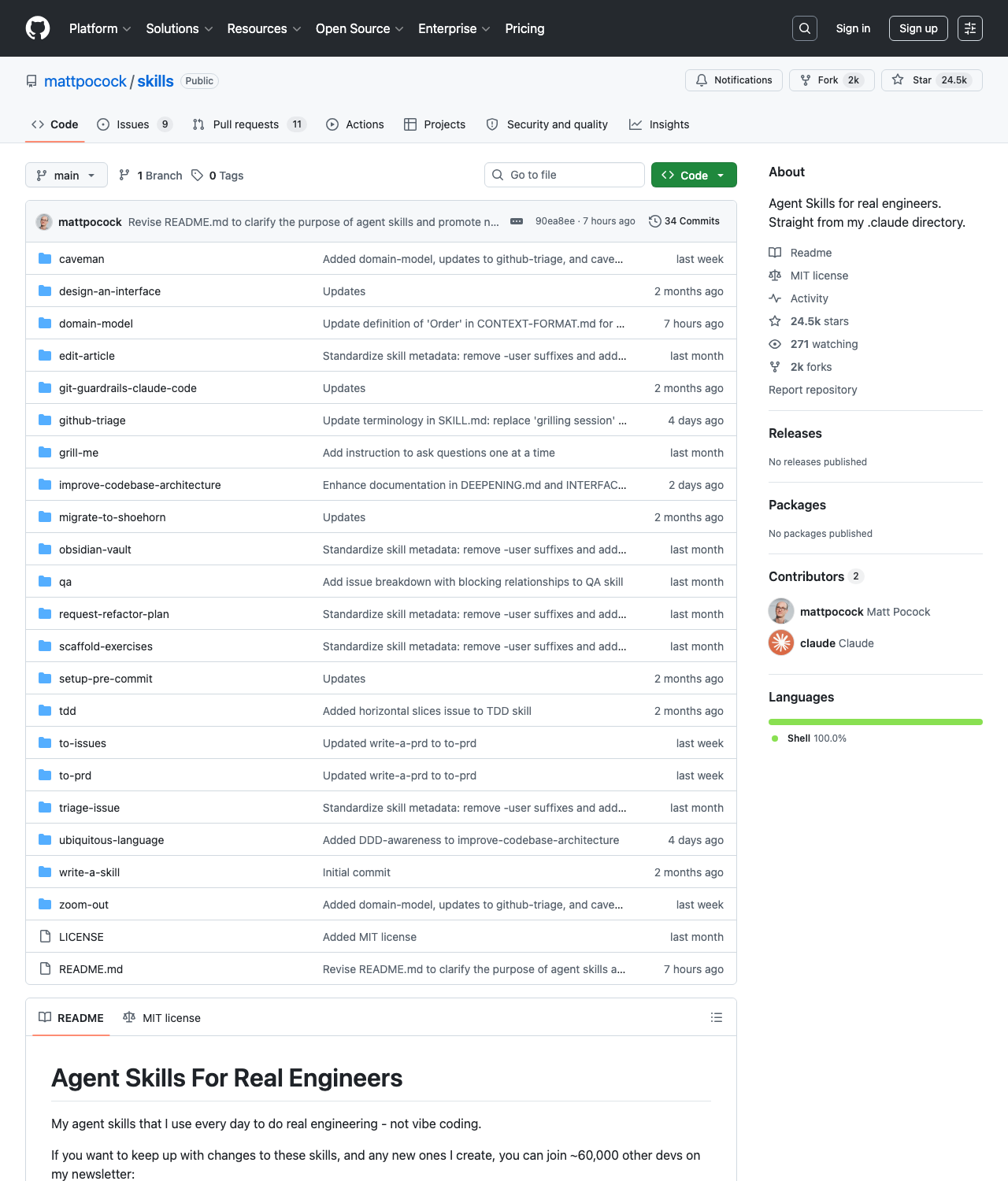Open the 34 Commits history
The image size is (1008, 1181).
pyautogui.click(x=684, y=221)
